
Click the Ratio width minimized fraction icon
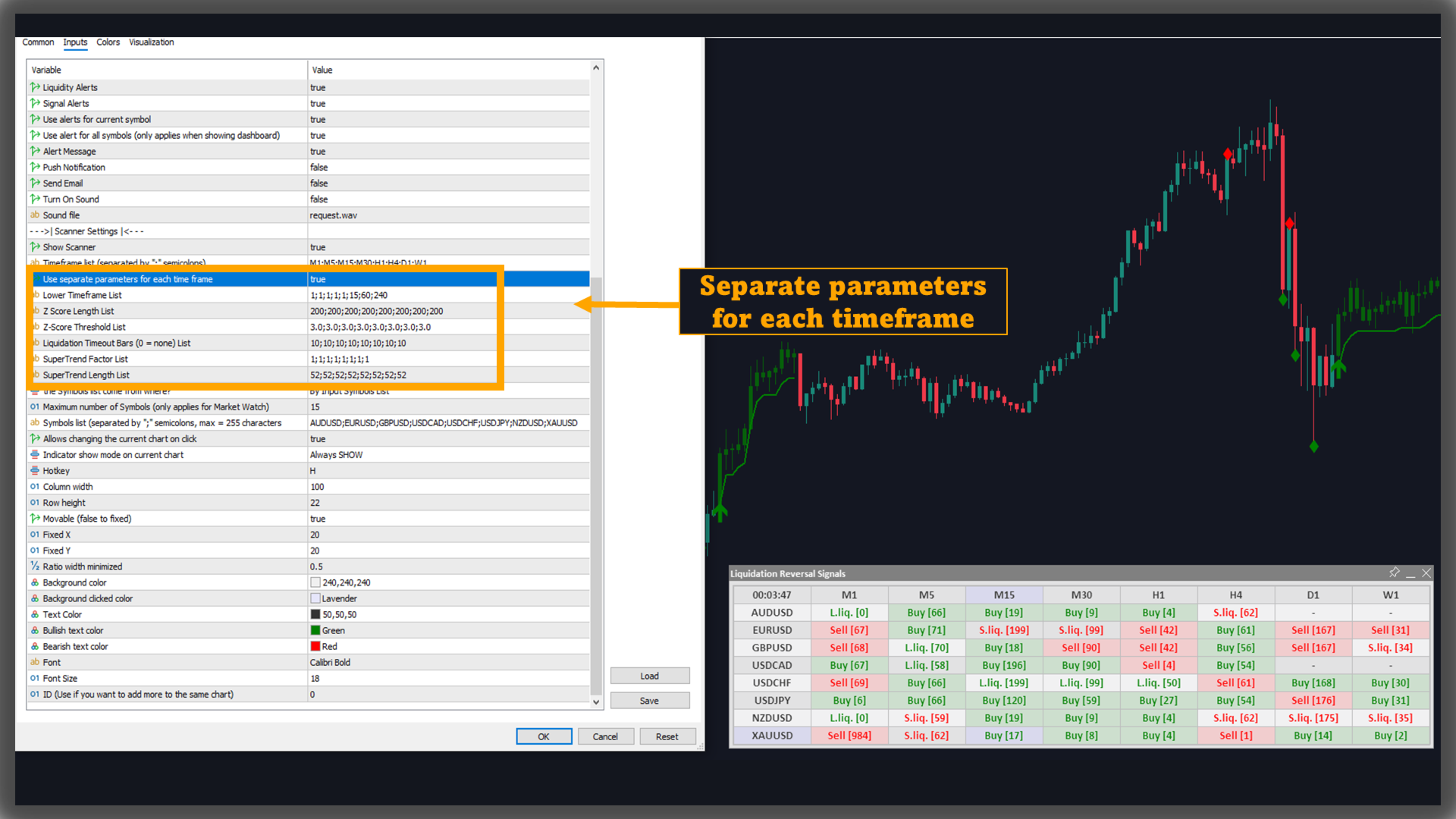pyautogui.click(x=35, y=566)
